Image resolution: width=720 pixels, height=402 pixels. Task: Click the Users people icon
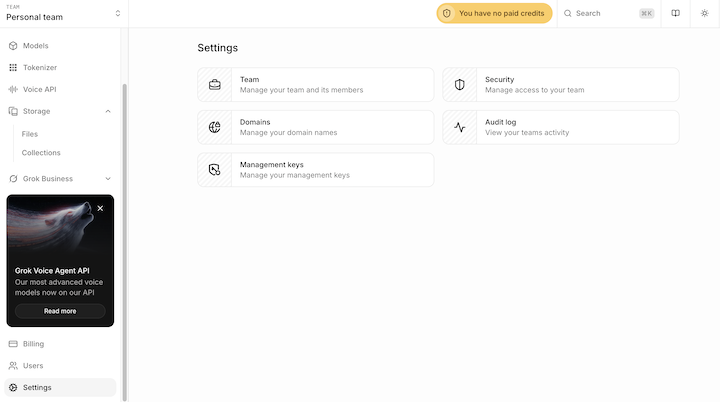[13, 366]
